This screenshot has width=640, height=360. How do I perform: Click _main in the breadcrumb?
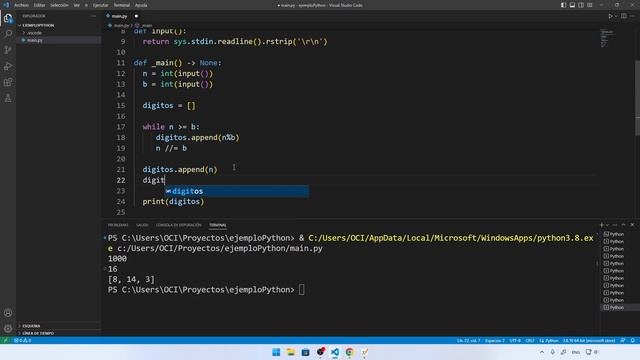[x=146, y=25]
